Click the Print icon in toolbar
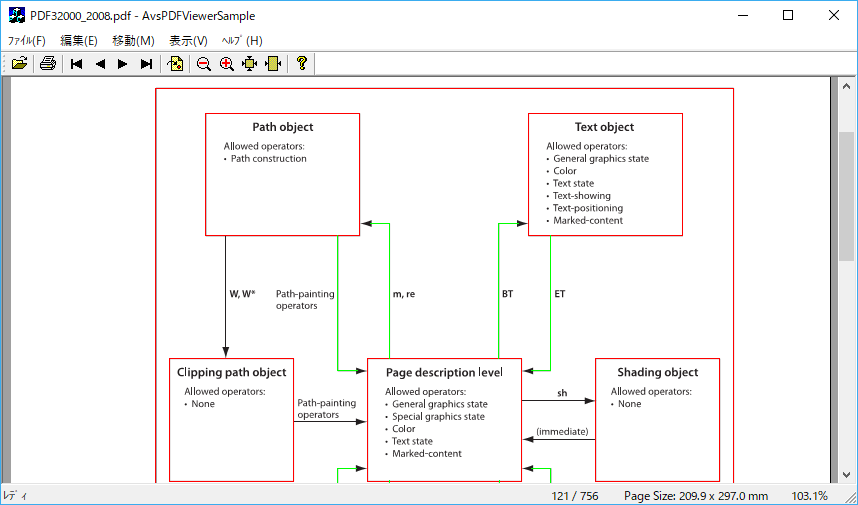The image size is (858, 505). pyautogui.click(x=47, y=64)
